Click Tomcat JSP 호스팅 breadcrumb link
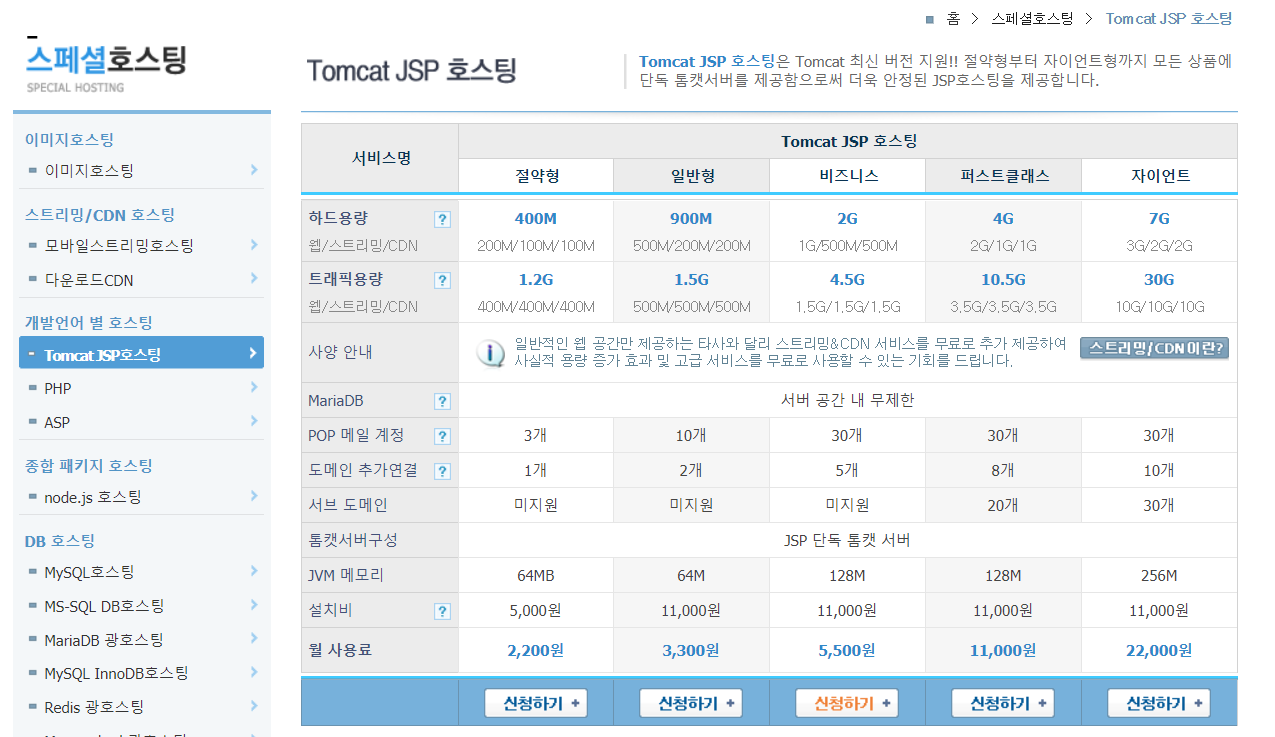The image size is (1275, 737). tap(1168, 19)
